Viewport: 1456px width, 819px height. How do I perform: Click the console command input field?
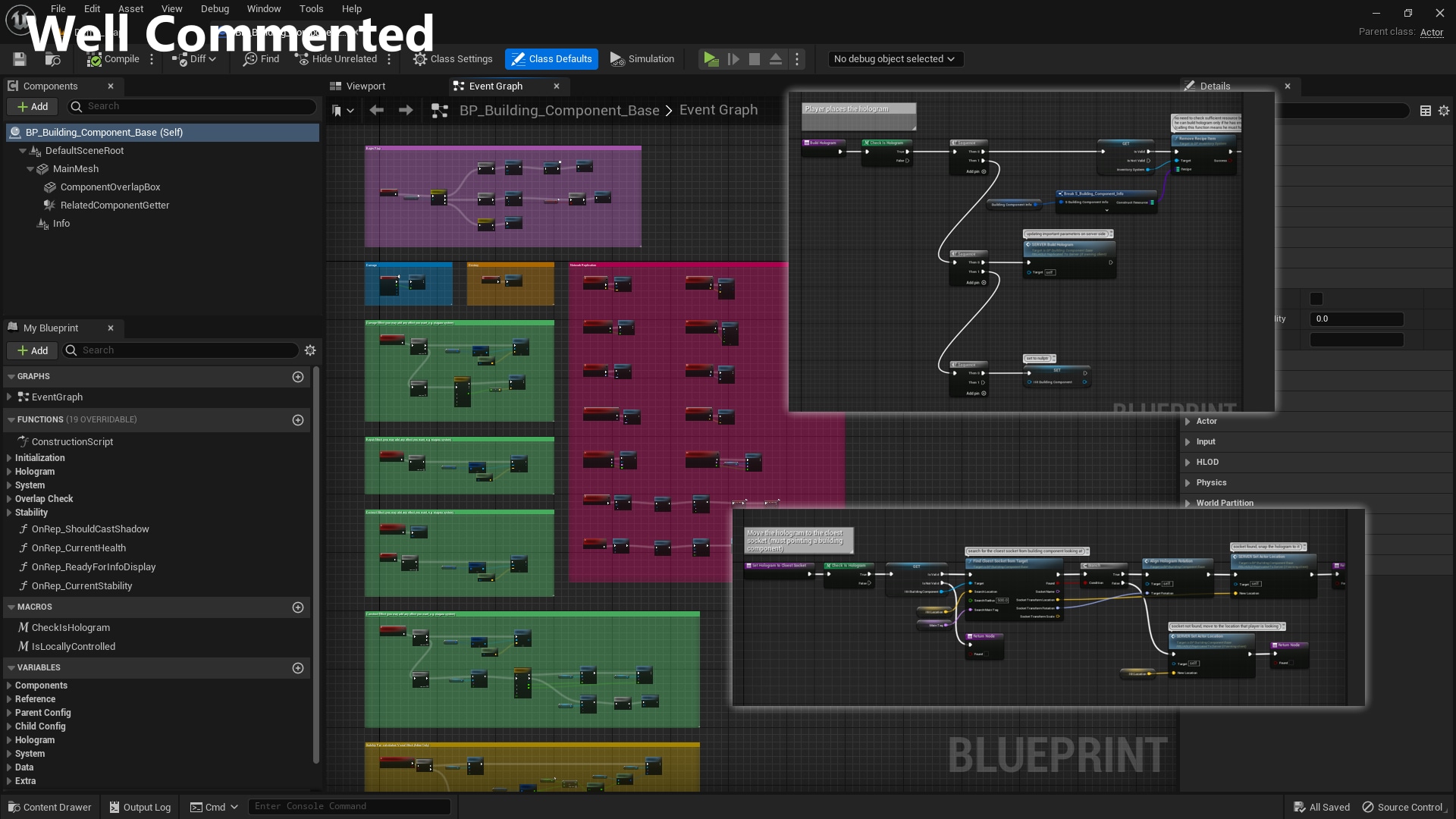tap(349, 807)
